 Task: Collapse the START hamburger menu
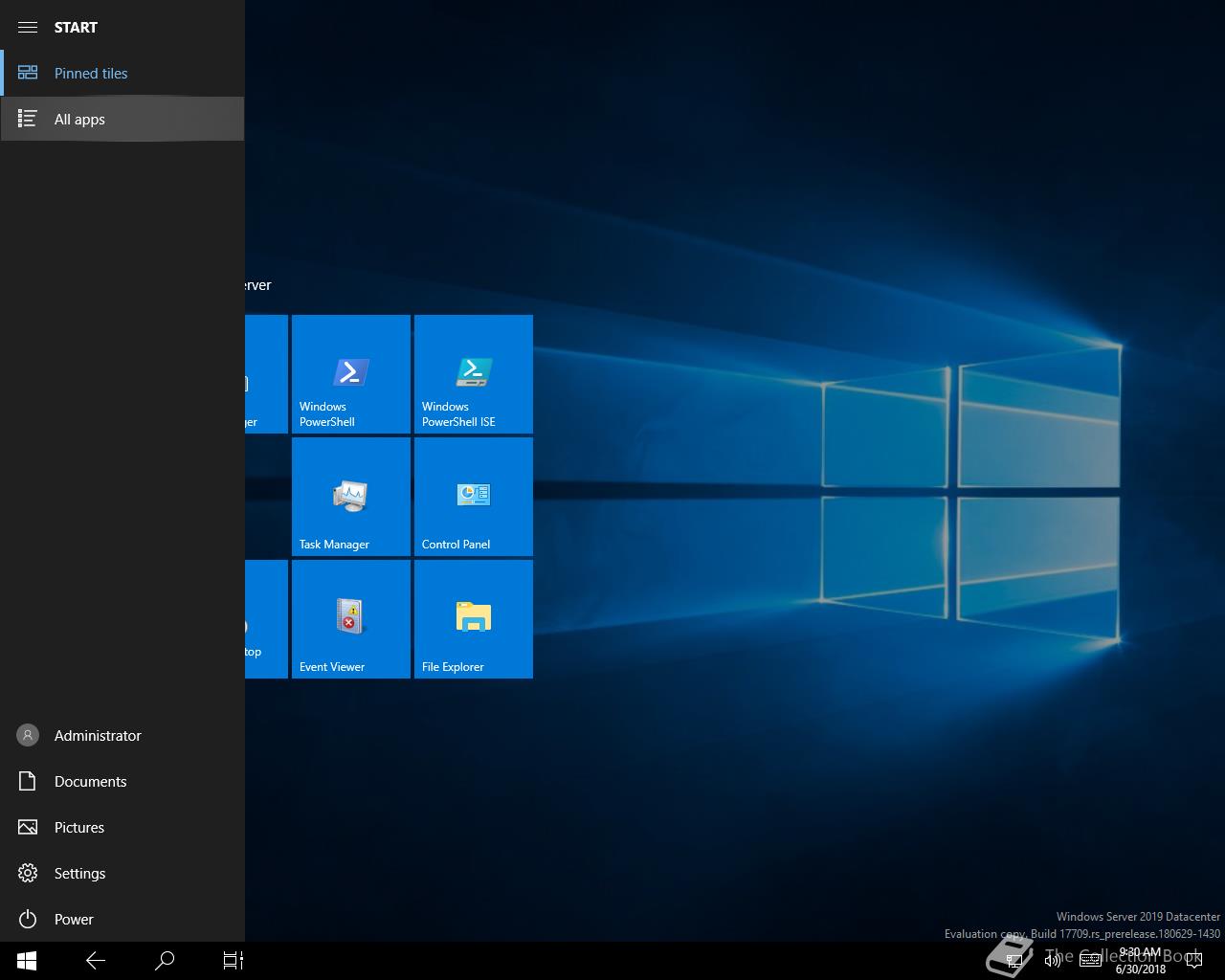coord(28,27)
